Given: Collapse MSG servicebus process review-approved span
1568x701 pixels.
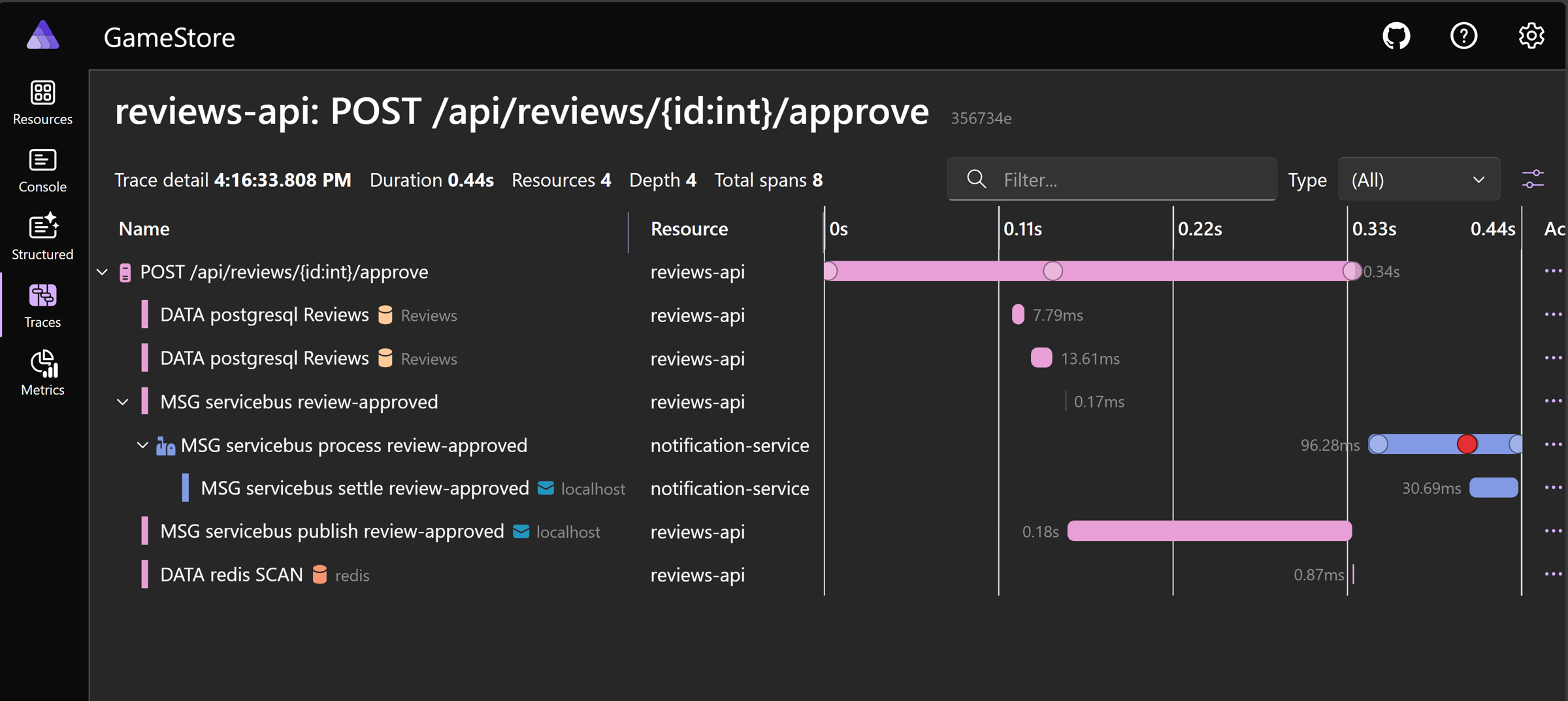Looking at the screenshot, I should (142, 446).
